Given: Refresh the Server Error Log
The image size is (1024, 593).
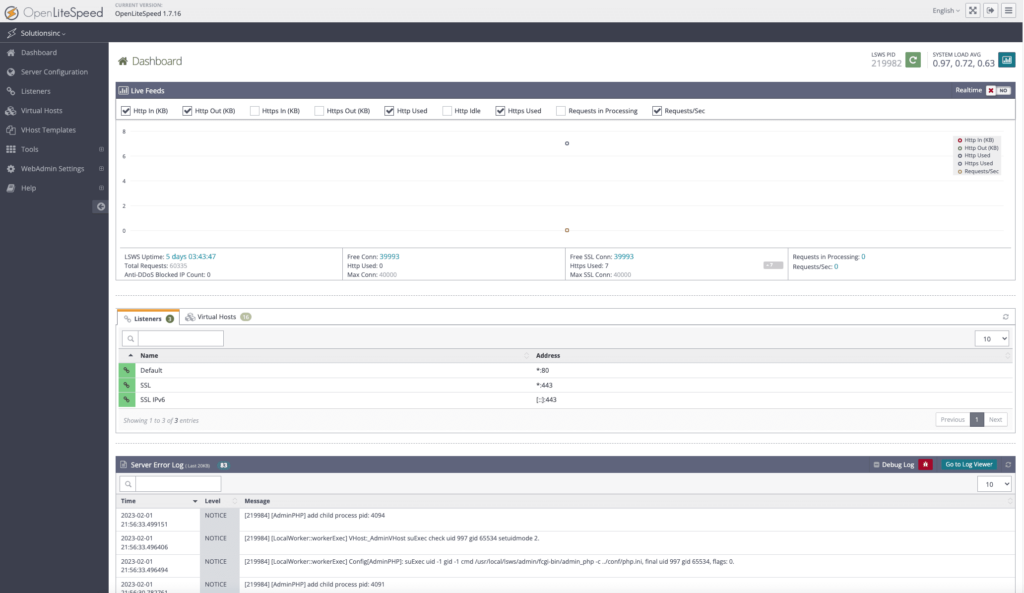Looking at the screenshot, I should pos(1008,465).
